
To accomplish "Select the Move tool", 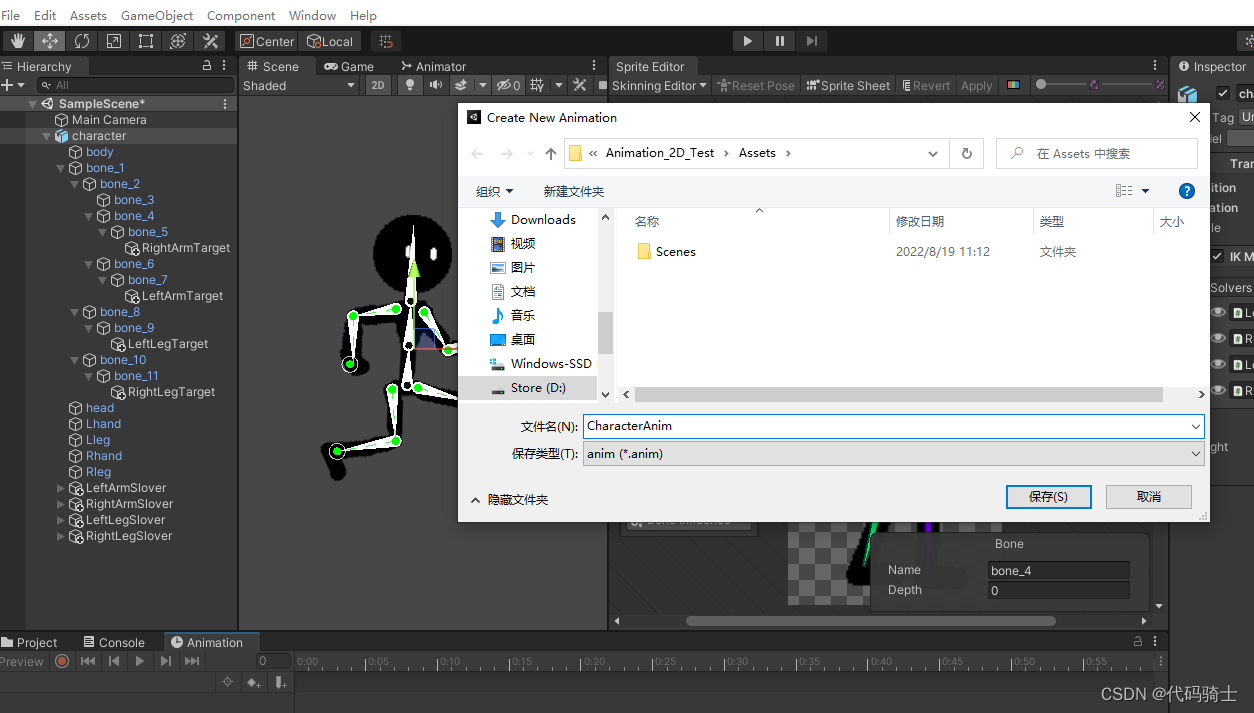I will click(50, 41).
